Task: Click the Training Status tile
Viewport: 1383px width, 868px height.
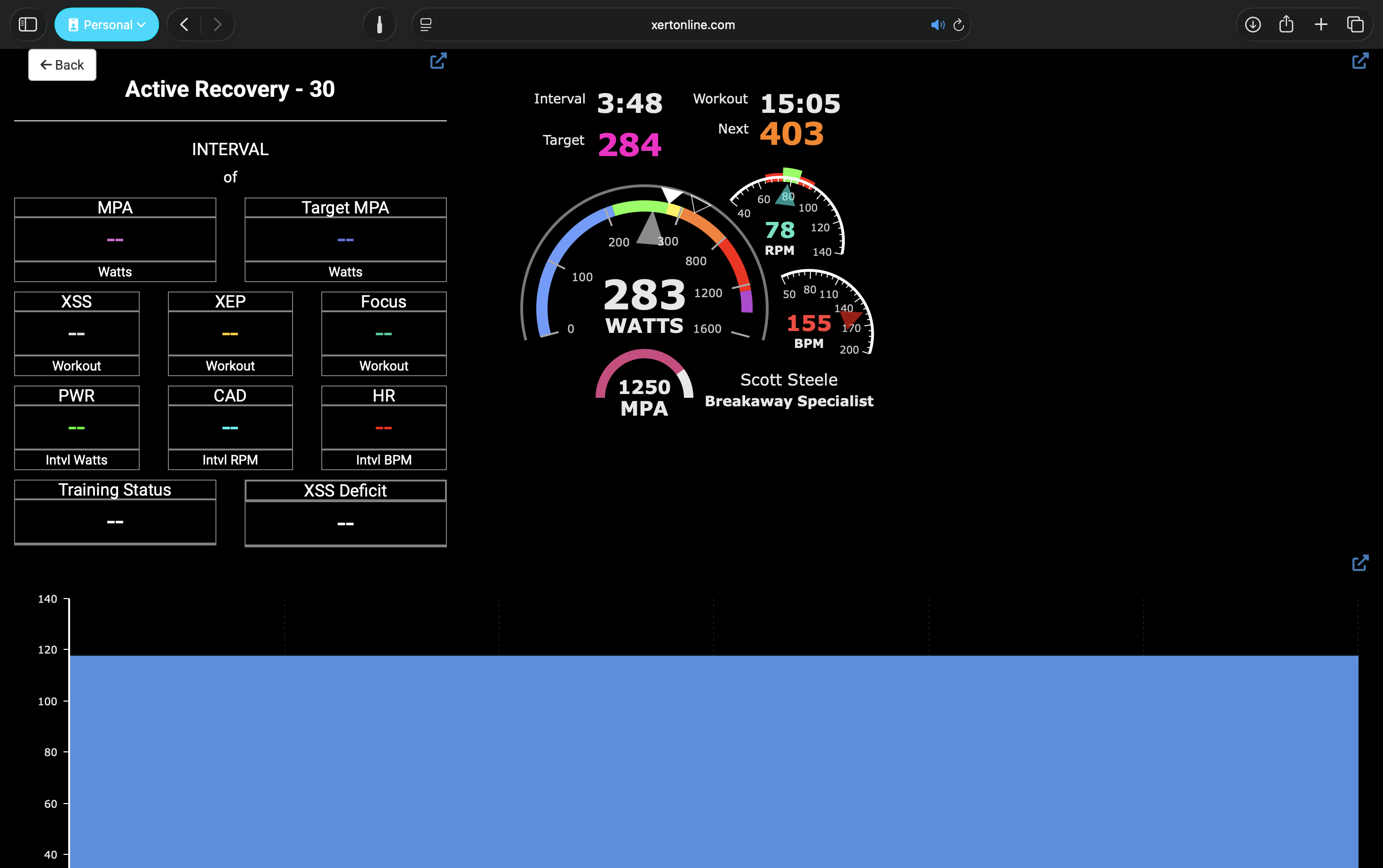Action: pyautogui.click(x=115, y=512)
